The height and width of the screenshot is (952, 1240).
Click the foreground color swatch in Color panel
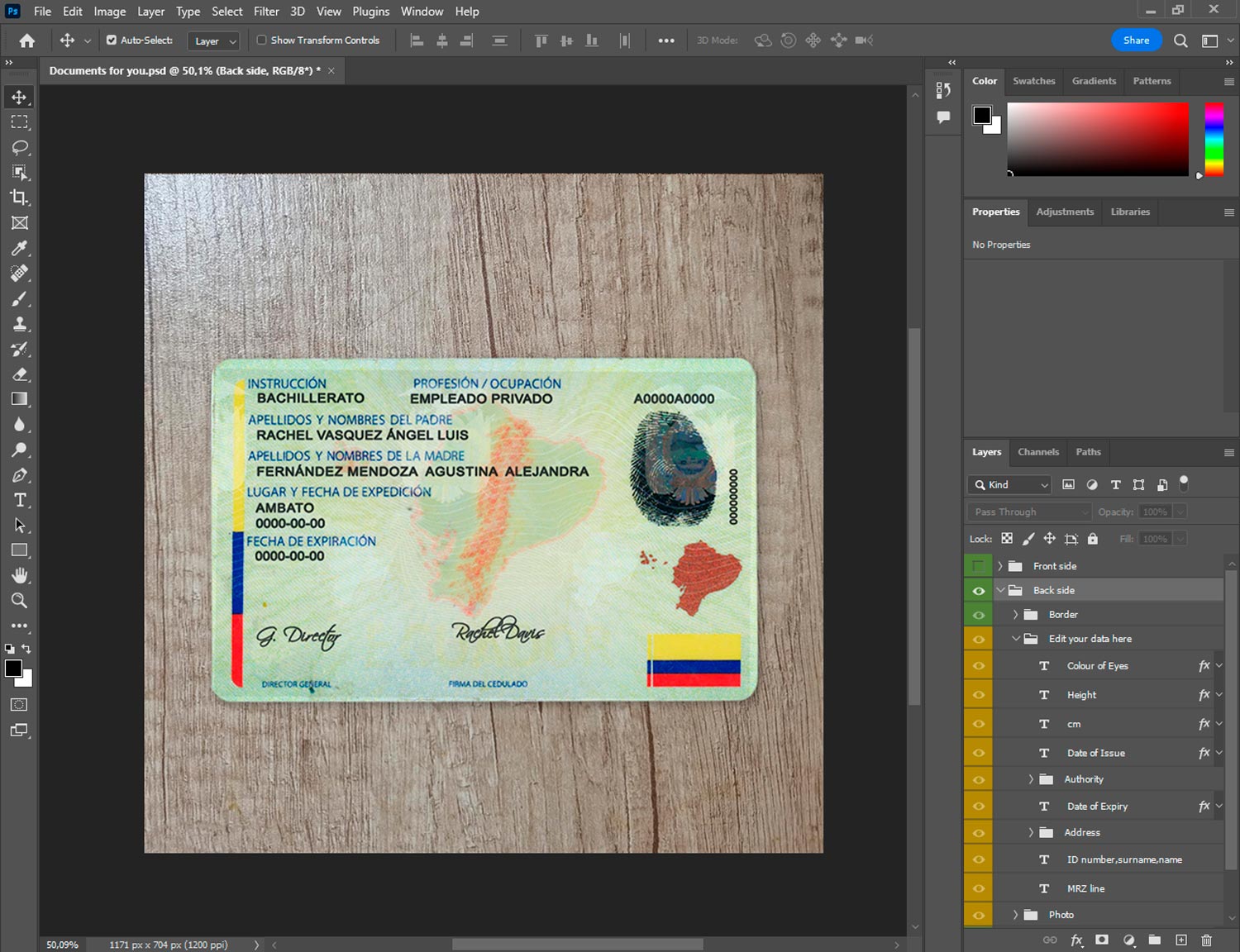[982, 115]
